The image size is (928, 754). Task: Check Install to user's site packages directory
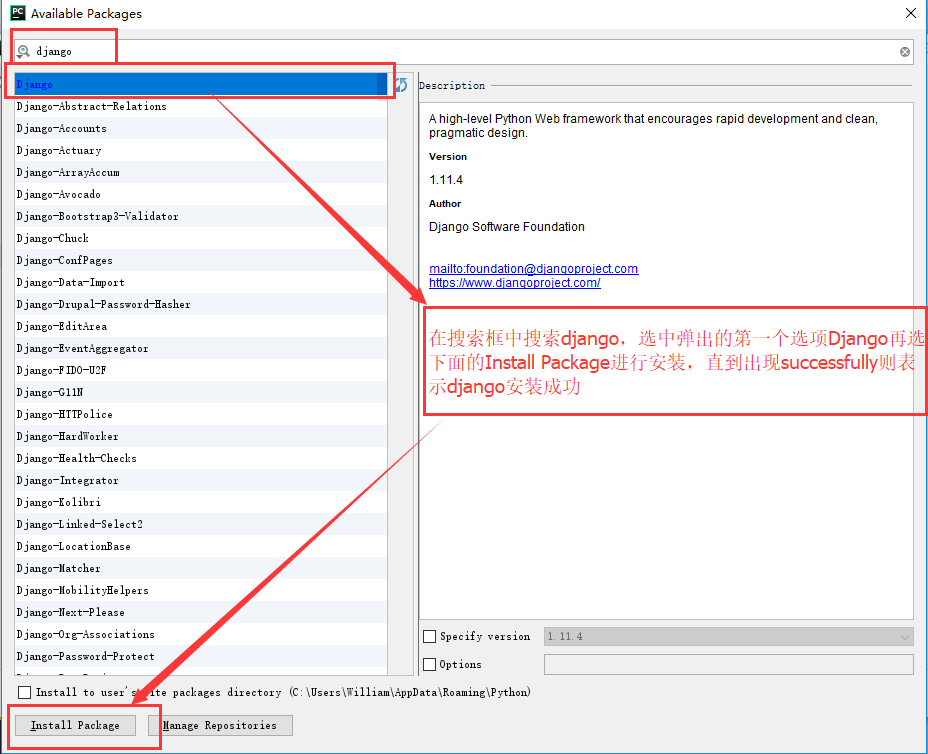24,692
